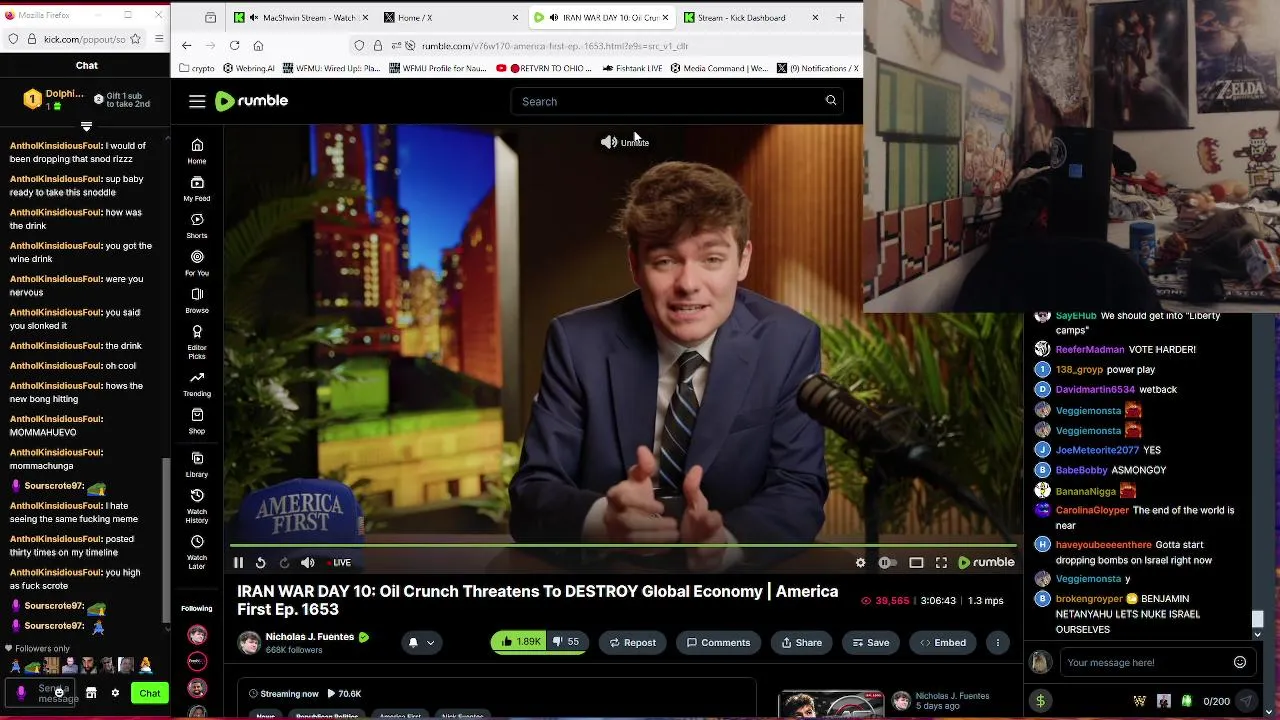Save the video to a playlist
1280x720 pixels.
(x=871, y=643)
